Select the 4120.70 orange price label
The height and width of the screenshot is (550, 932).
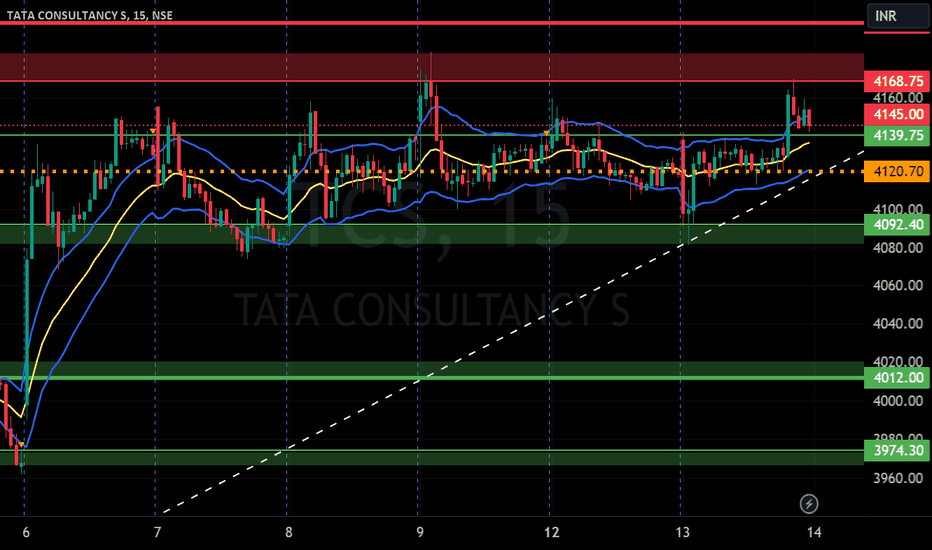pyautogui.click(x=897, y=171)
